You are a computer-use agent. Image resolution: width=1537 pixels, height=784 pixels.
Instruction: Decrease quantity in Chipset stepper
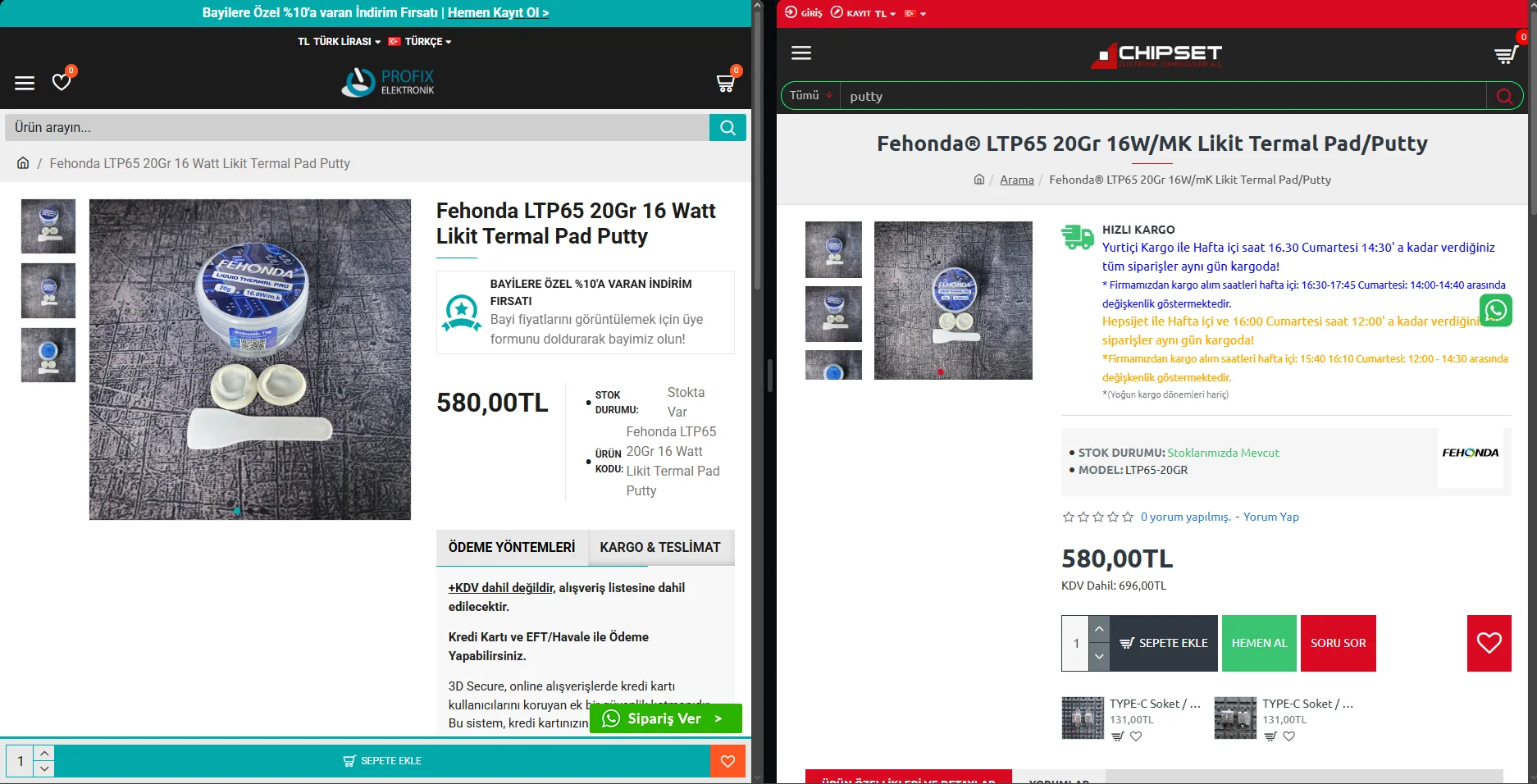(1099, 657)
